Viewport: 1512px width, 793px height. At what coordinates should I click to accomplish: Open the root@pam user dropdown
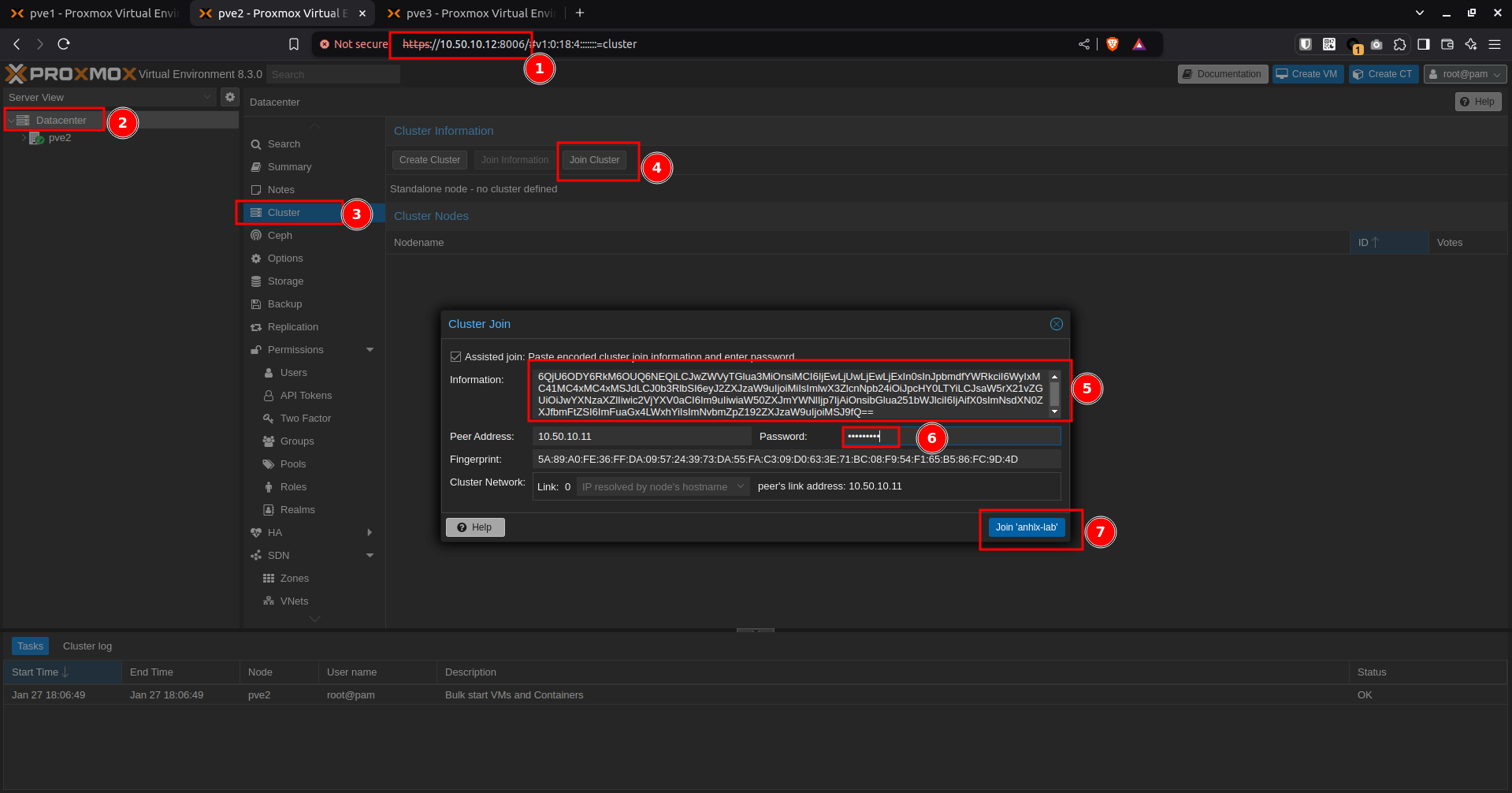pos(1465,74)
